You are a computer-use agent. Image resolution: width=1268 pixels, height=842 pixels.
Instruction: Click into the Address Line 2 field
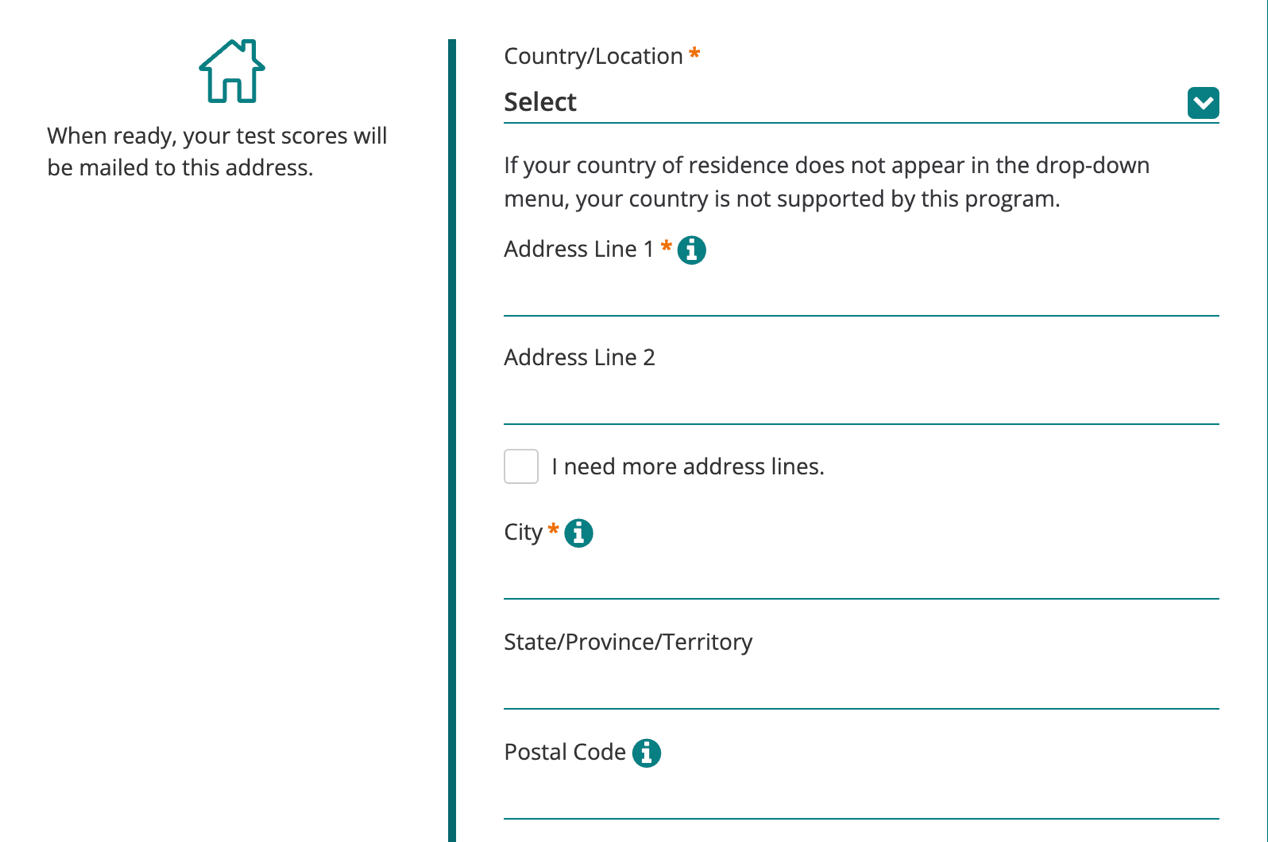[x=860, y=404]
